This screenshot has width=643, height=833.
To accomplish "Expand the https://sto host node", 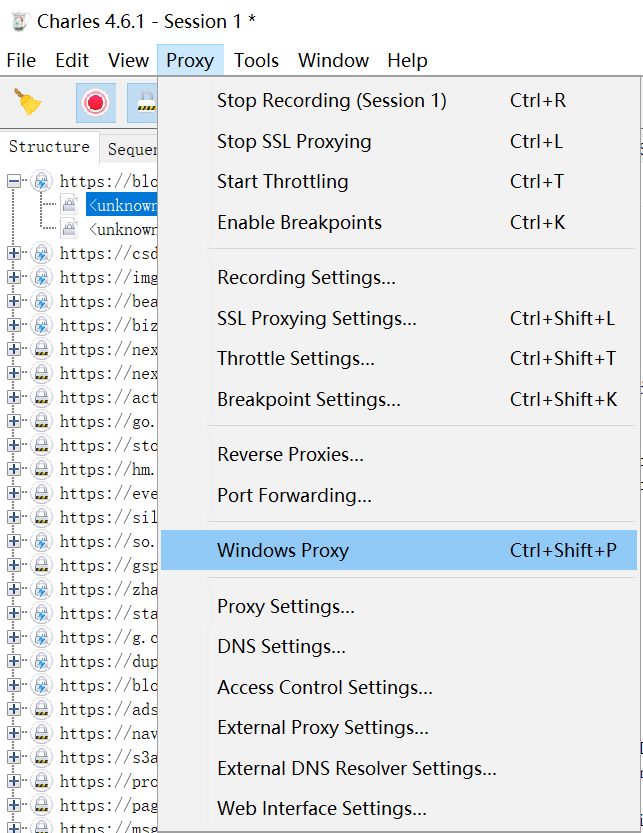I will click(14, 445).
